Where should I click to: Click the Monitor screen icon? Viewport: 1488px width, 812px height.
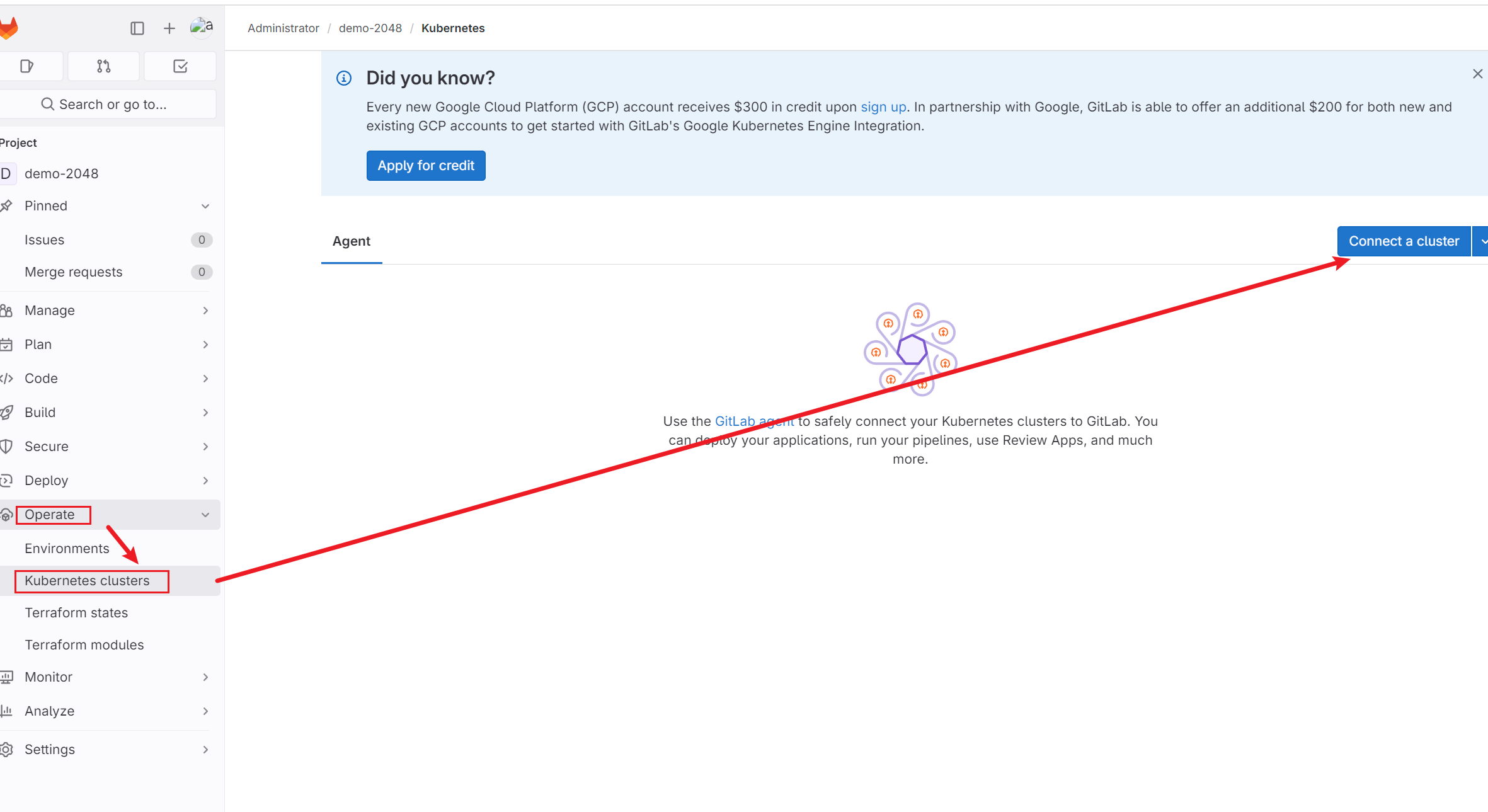6,677
